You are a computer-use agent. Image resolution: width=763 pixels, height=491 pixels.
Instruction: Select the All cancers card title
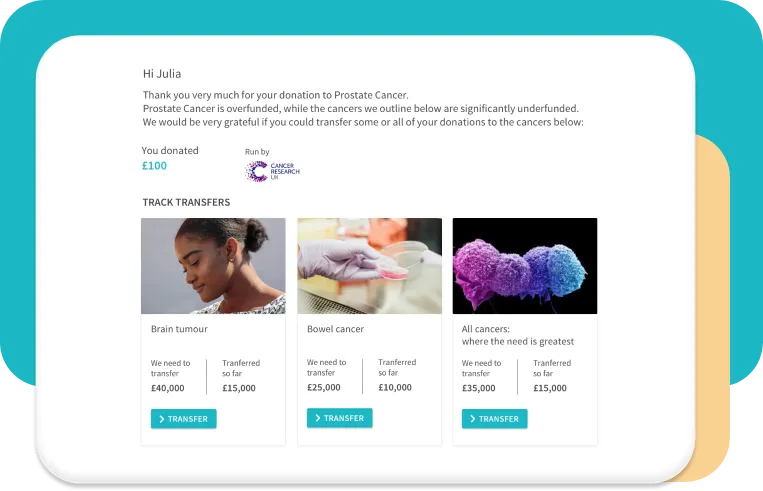click(x=517, y=335)
